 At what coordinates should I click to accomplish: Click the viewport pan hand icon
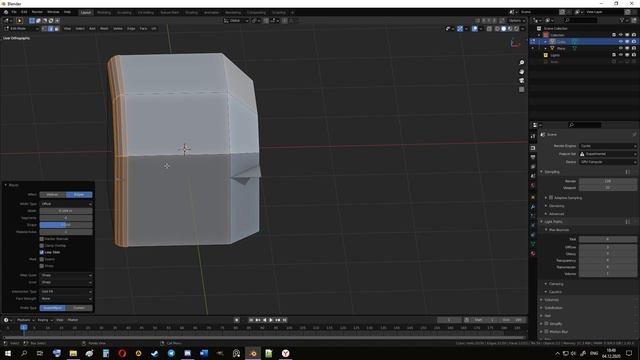(x=522, y=71)
